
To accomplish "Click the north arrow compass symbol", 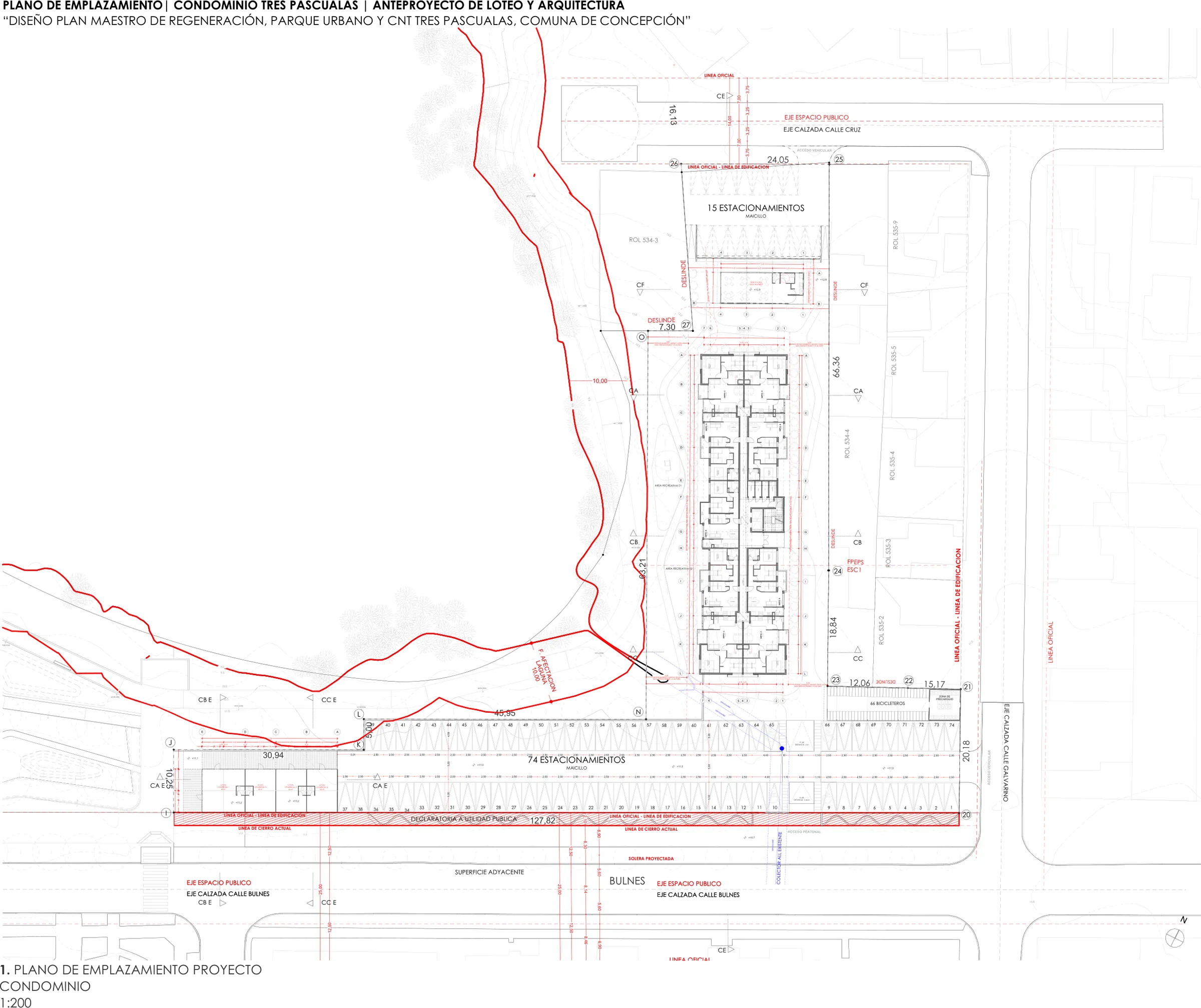I will 1174,939.
